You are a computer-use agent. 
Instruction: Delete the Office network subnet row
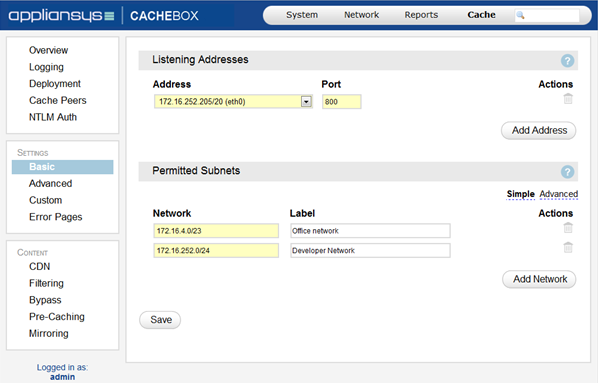[568, 228]
